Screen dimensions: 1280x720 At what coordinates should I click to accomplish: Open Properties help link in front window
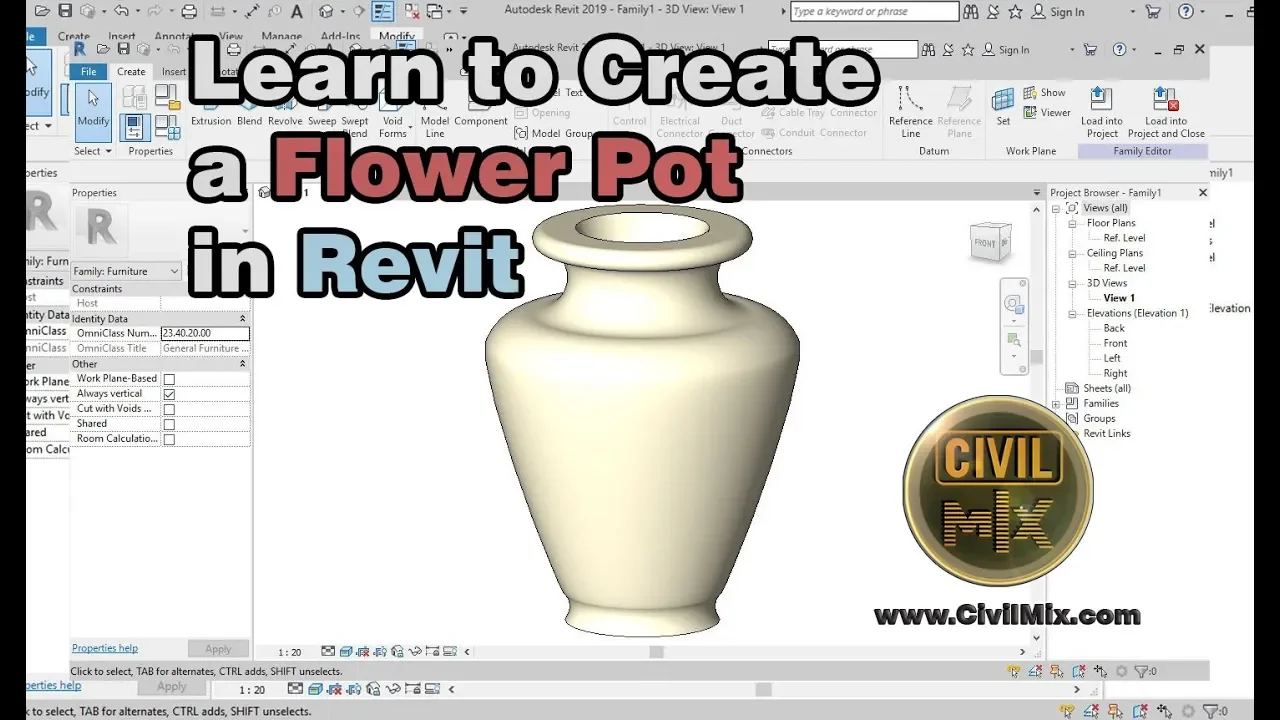pos(105,648)
